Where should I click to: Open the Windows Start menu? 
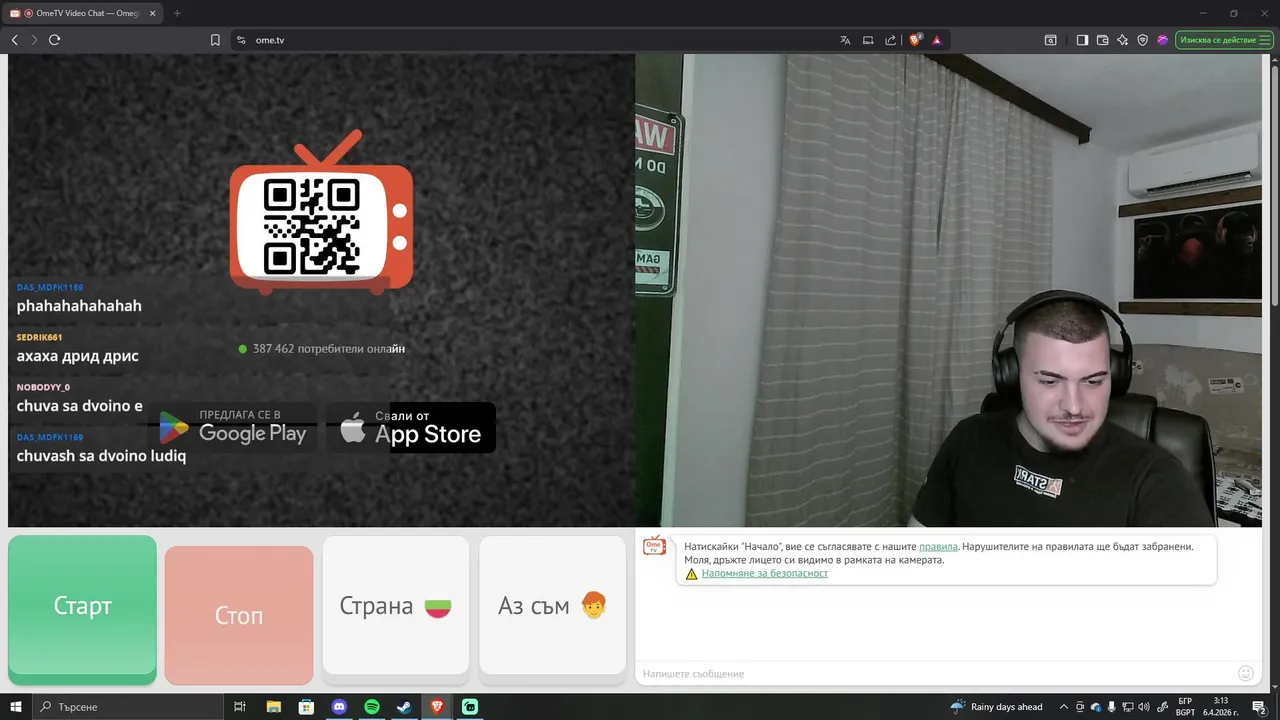15,707
